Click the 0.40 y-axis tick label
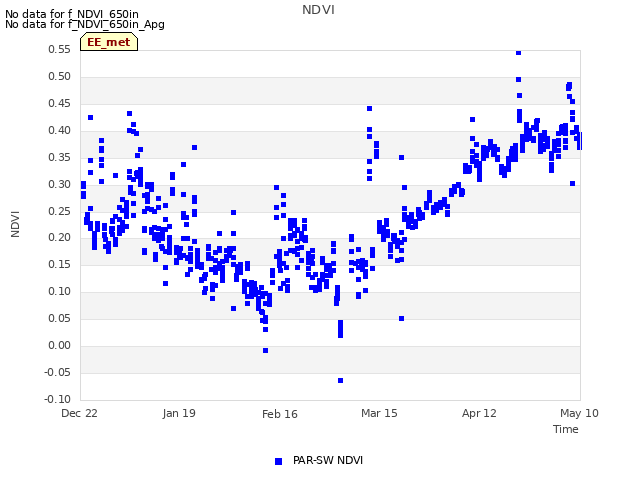The height and width of the screenshot is (480, 640). point(60,131)
